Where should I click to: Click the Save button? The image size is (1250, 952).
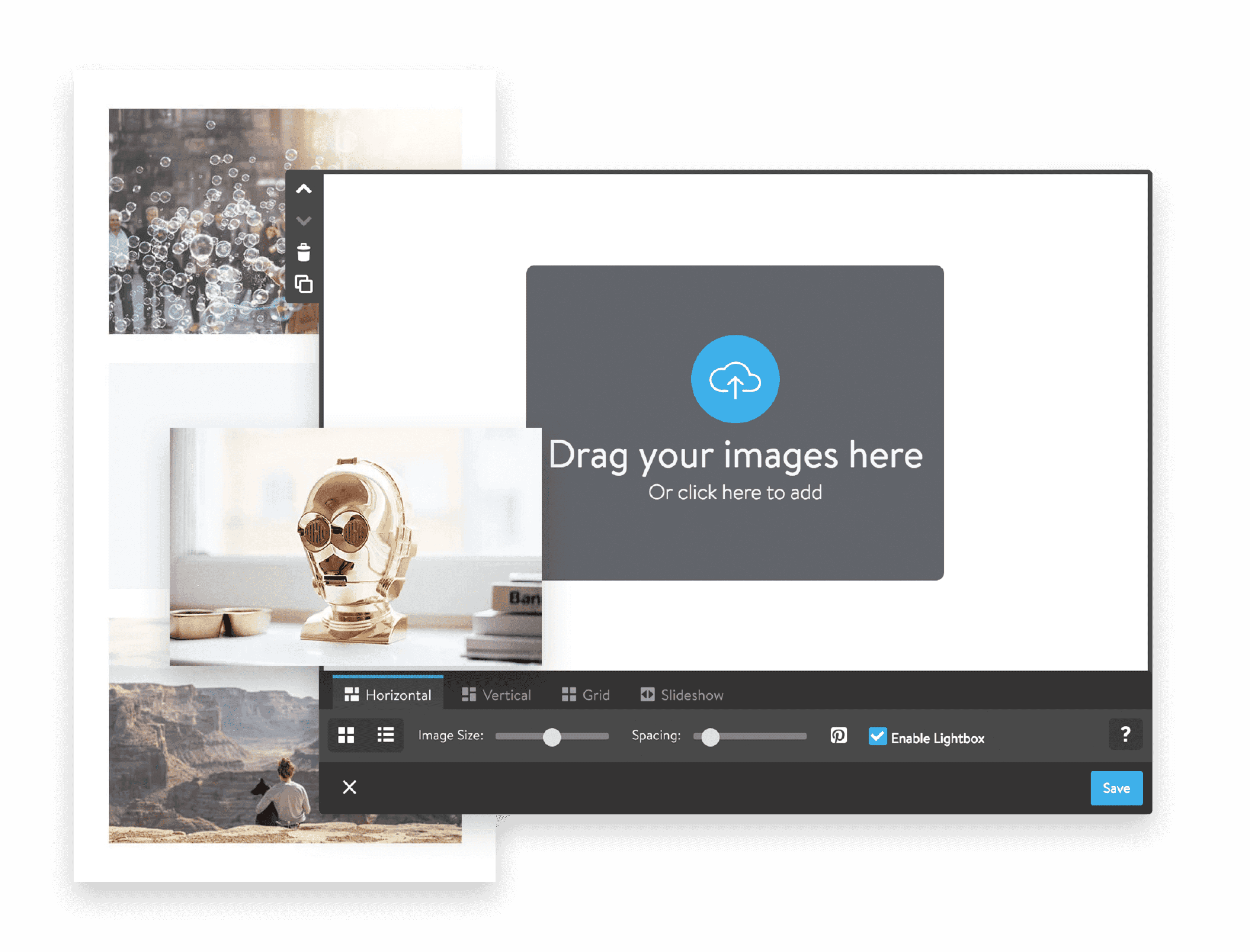tap(1116, 788)
